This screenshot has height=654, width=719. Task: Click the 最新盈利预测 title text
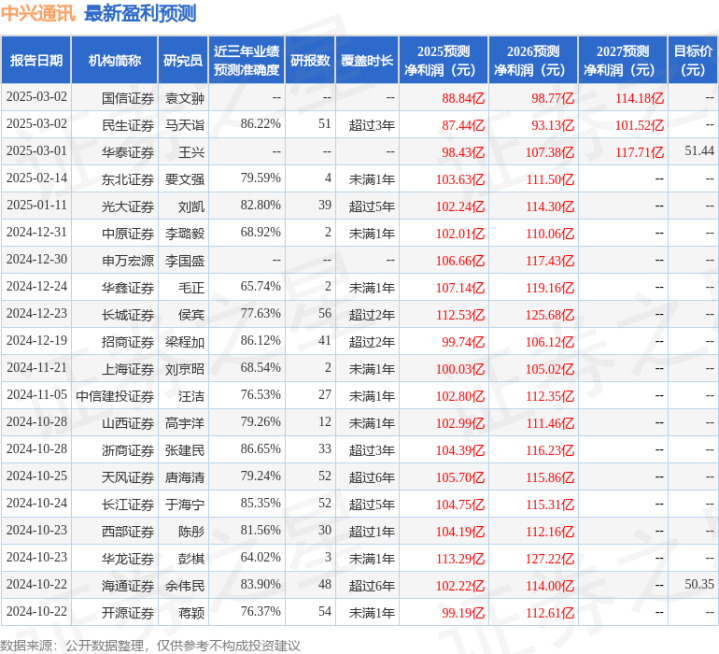click(x=140, y=13)
